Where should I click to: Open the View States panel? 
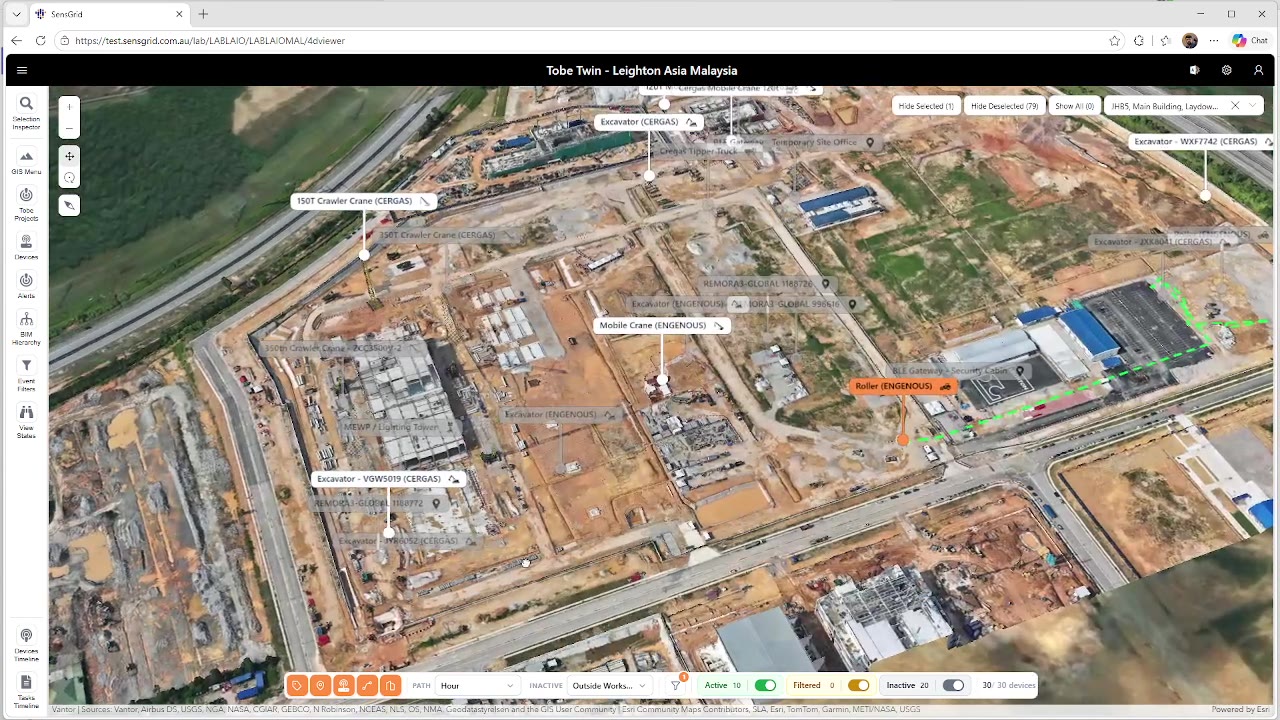[26, 421]
